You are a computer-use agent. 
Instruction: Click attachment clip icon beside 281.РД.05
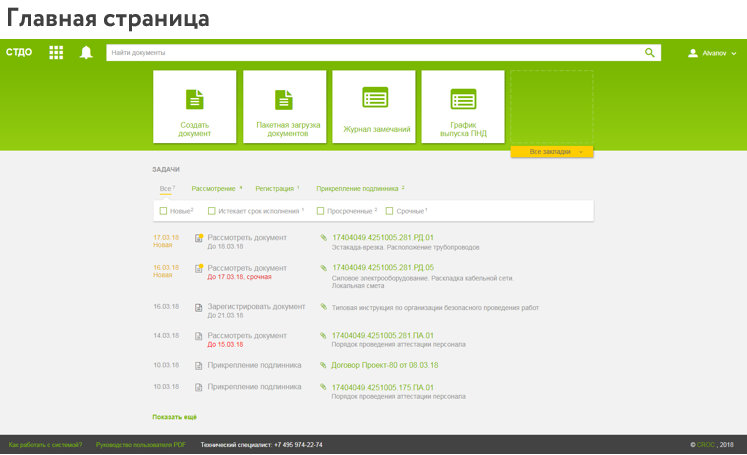[x=323, y=268]
